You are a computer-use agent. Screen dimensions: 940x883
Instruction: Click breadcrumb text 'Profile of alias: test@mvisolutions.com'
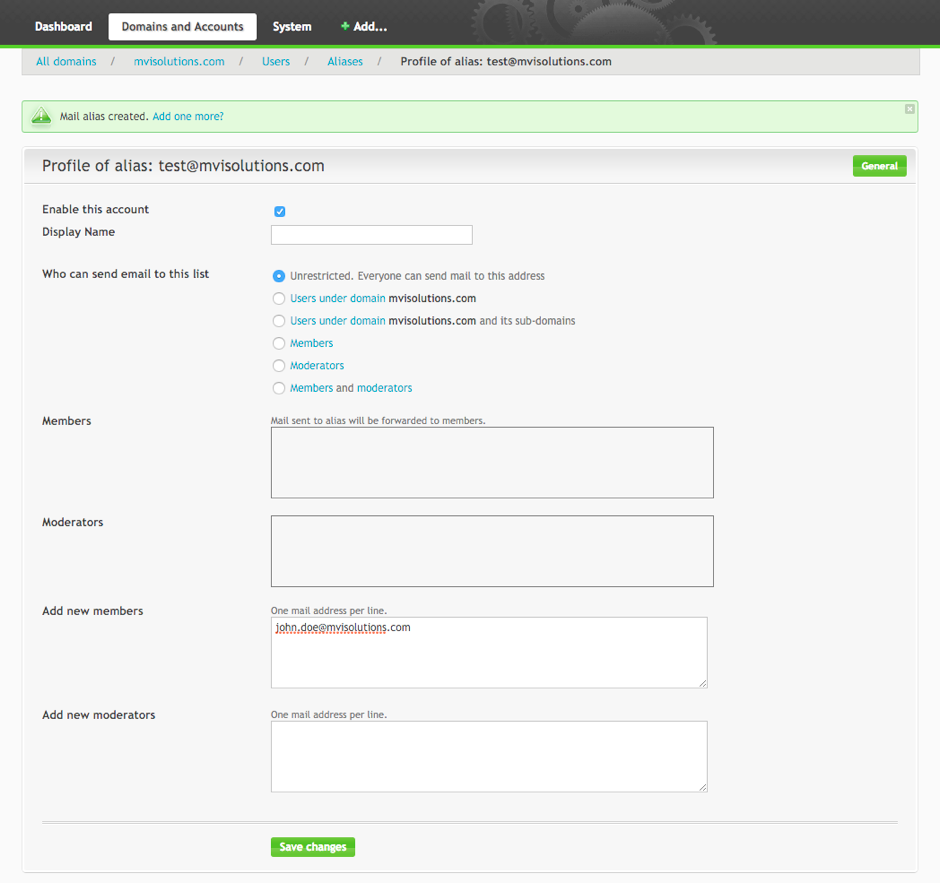pyautogui.click(x=506, y=61)
